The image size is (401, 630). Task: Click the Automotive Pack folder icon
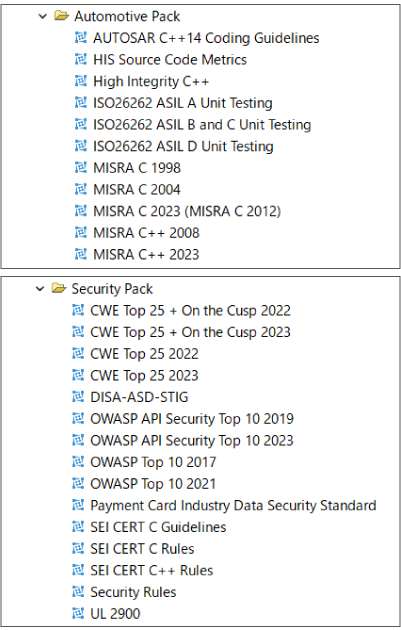[61, 16]
